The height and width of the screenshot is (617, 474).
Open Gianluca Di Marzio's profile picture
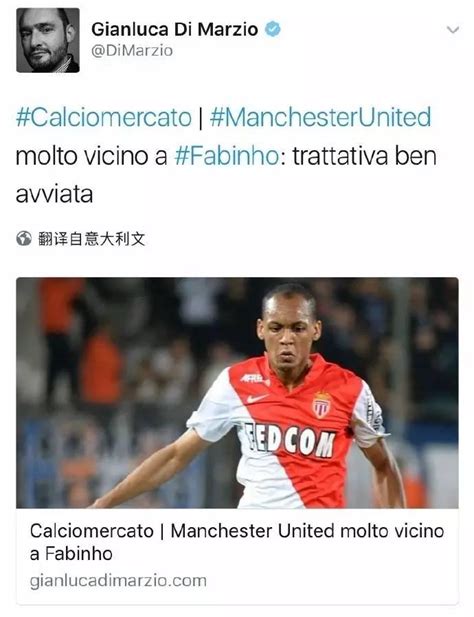pos(48,40)
